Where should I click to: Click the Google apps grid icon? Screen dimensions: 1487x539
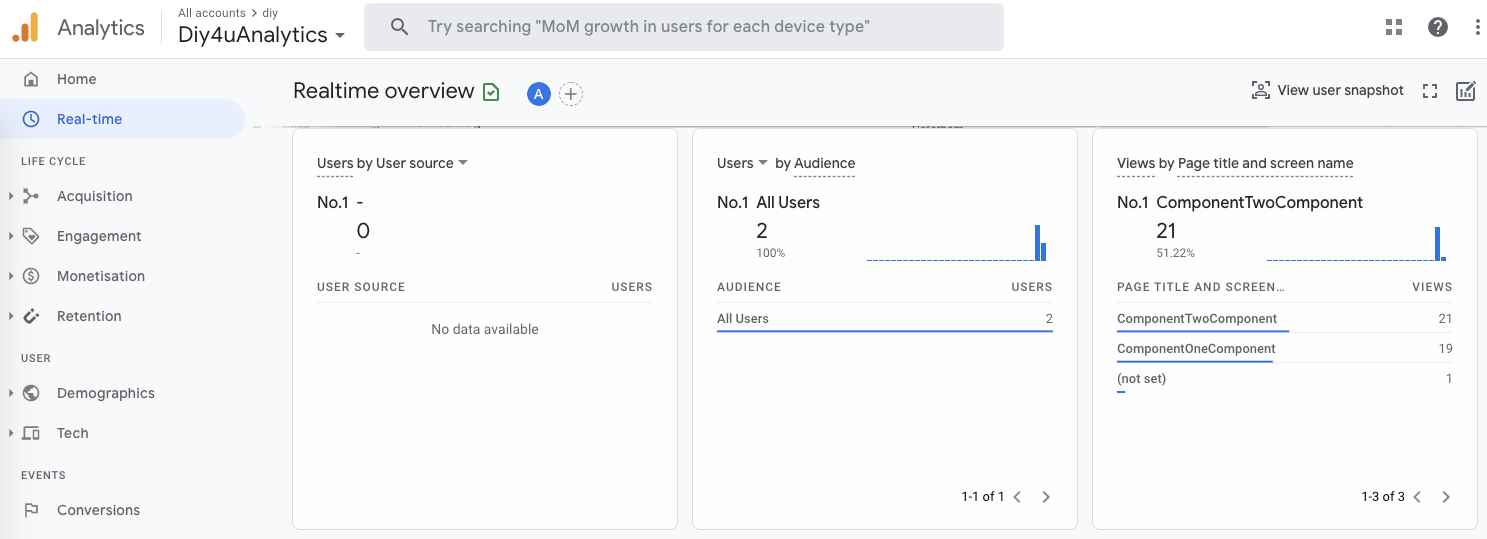[x=1394, y=27]
